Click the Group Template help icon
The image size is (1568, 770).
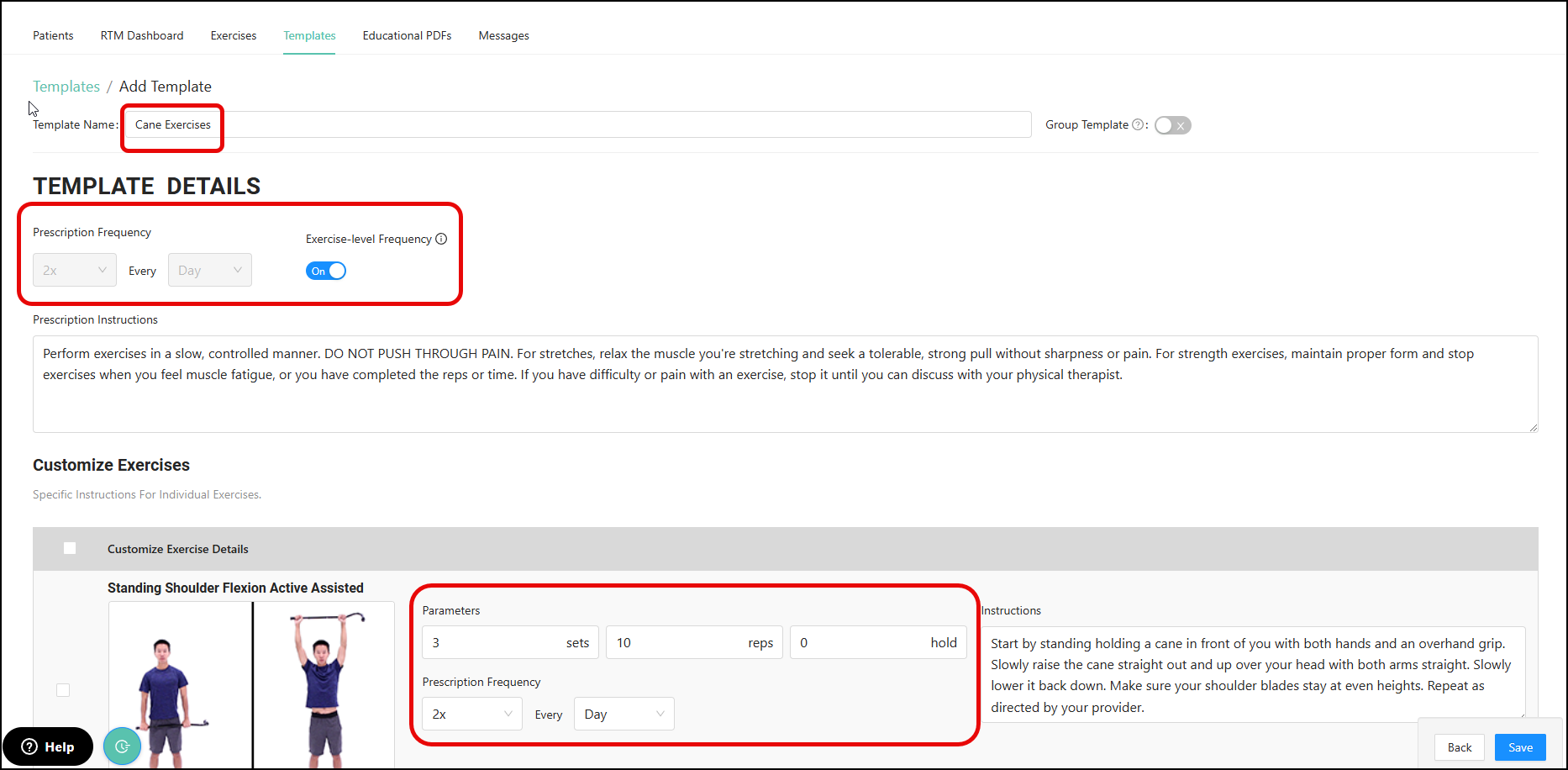click(x=1138, y=125)
